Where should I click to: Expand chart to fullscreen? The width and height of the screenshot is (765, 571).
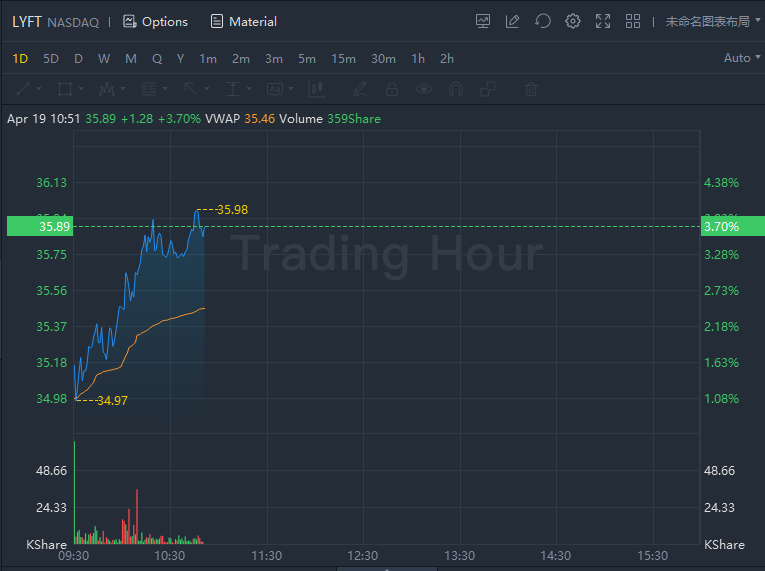click(x=602, y=21)
